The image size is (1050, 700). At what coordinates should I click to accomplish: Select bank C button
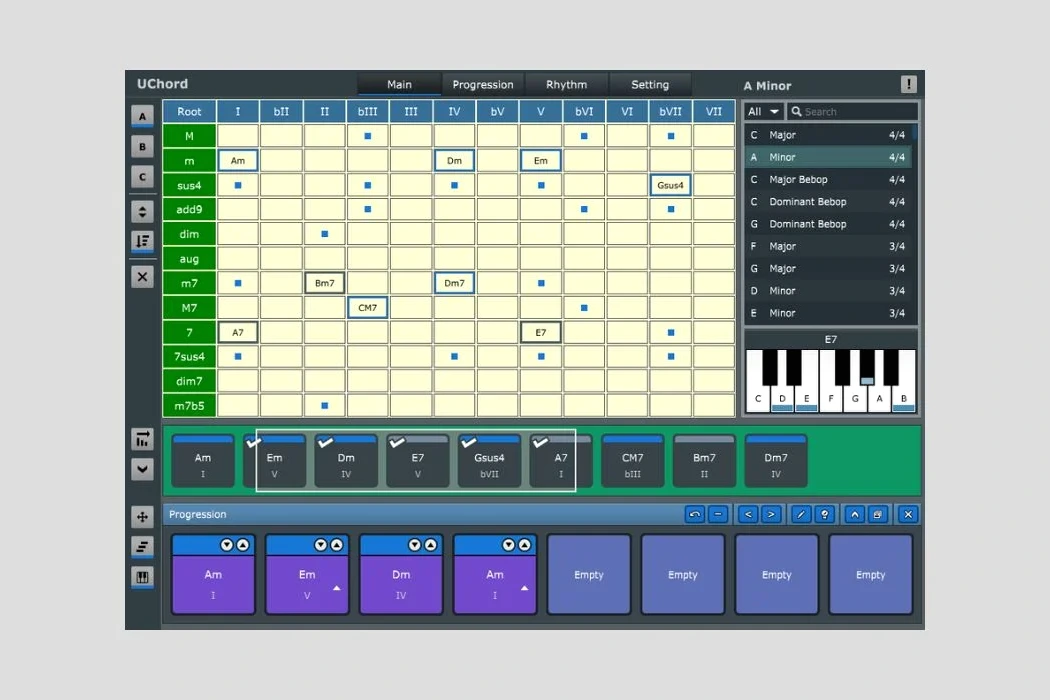[142, 178]
